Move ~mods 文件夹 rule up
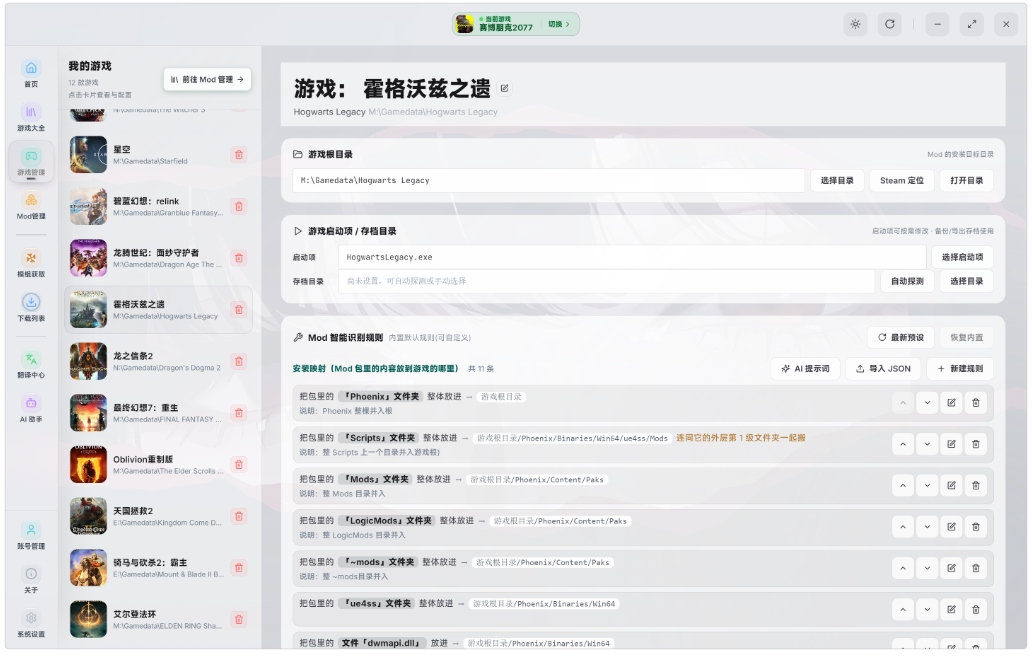The image size is (1032, 657). coord(902,568)
